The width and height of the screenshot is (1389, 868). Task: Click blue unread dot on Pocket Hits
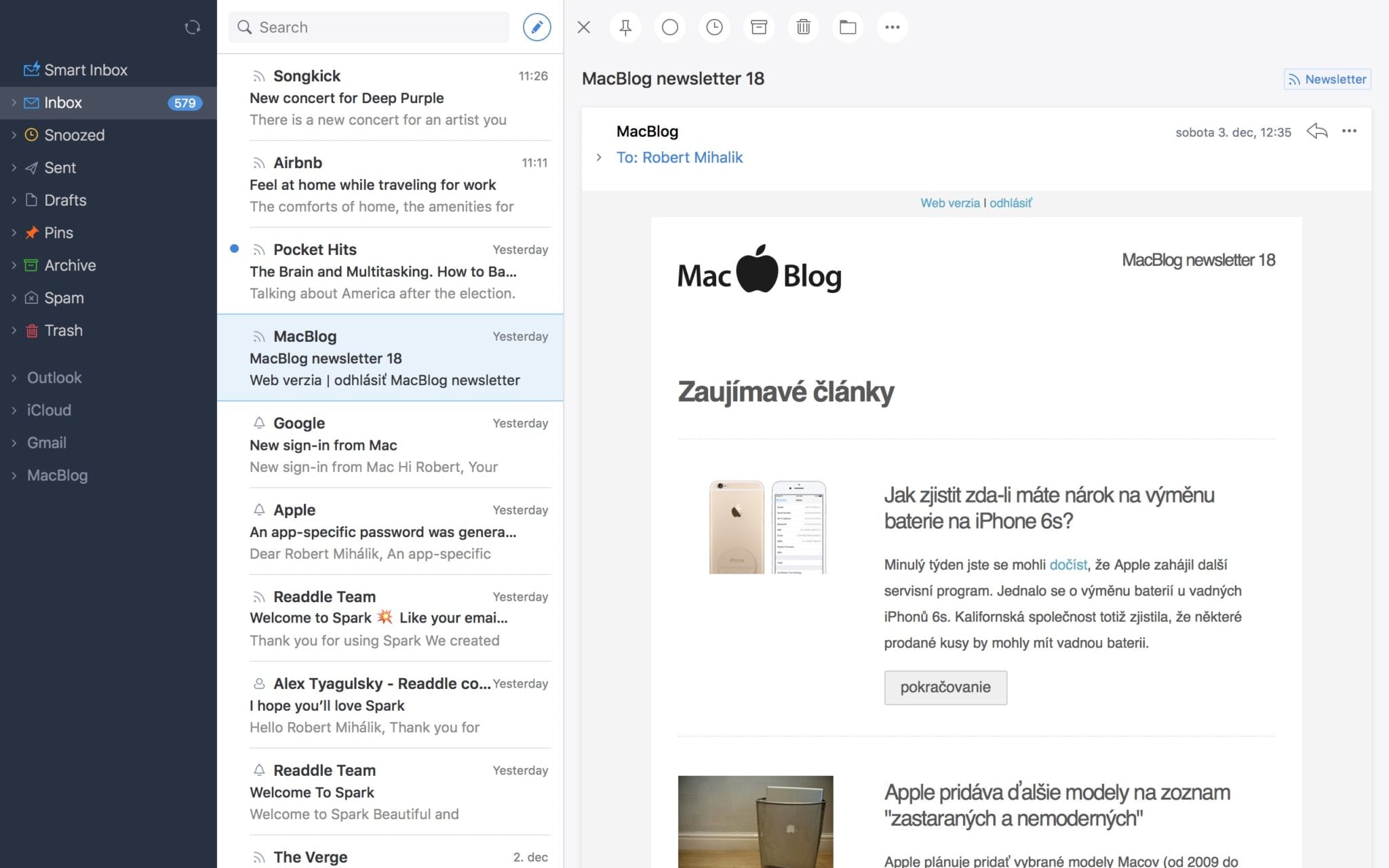(x=234, y=248)
